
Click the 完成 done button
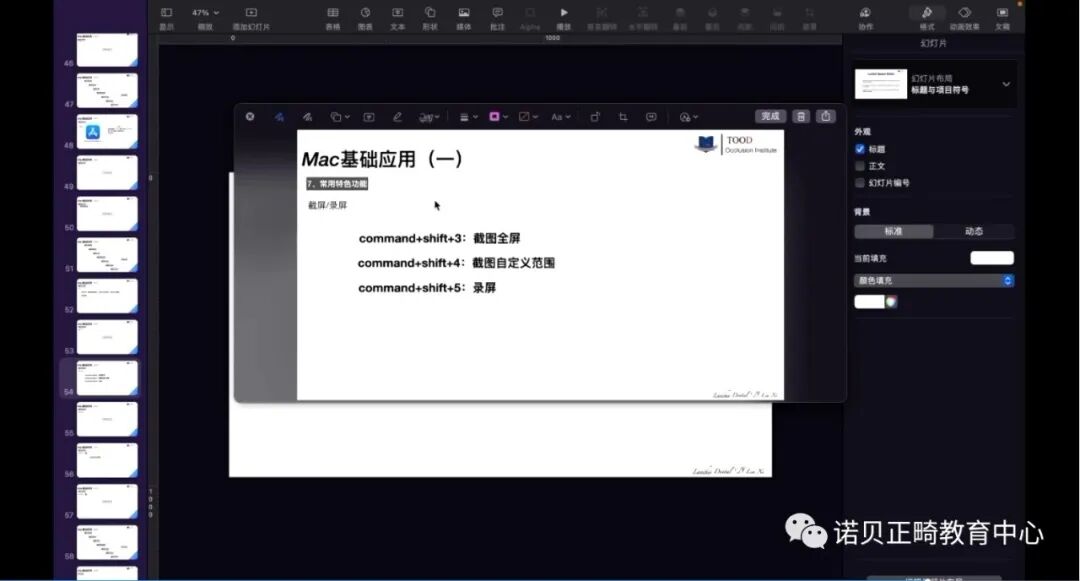[770, 116]
